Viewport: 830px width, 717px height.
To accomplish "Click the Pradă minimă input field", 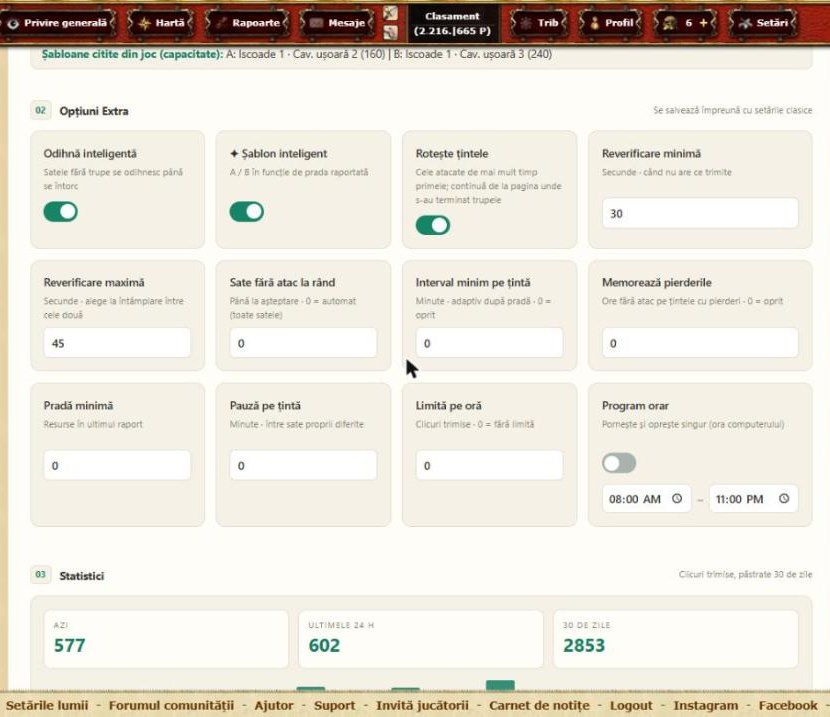I will point(117,465).
